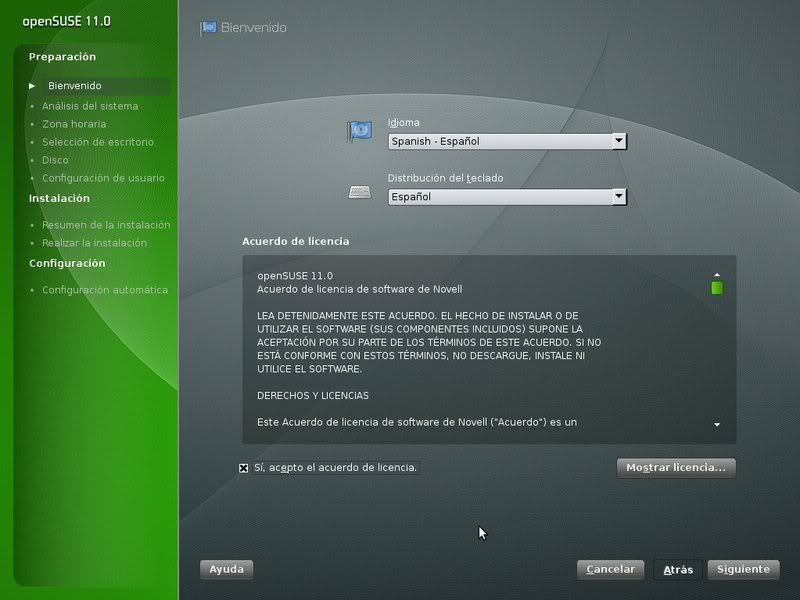800x600 pixels.
Task: Select the Spanish - Español language combo box
Action: click(x=507, y=141)
